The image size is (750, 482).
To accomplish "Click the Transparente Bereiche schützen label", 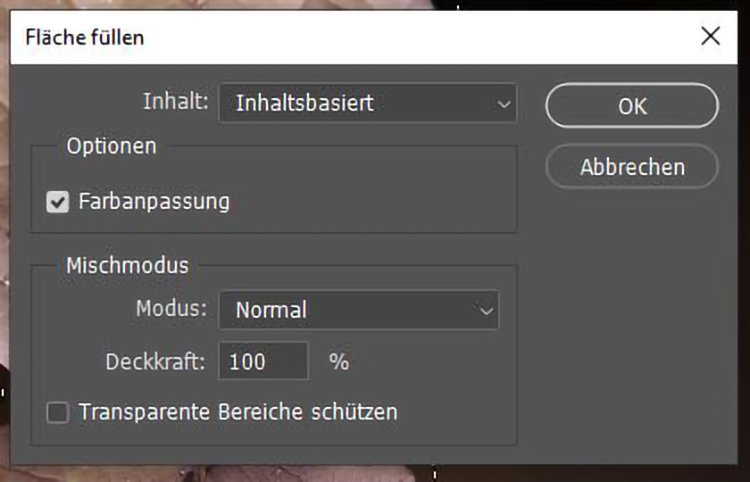I will pos(238,411).
